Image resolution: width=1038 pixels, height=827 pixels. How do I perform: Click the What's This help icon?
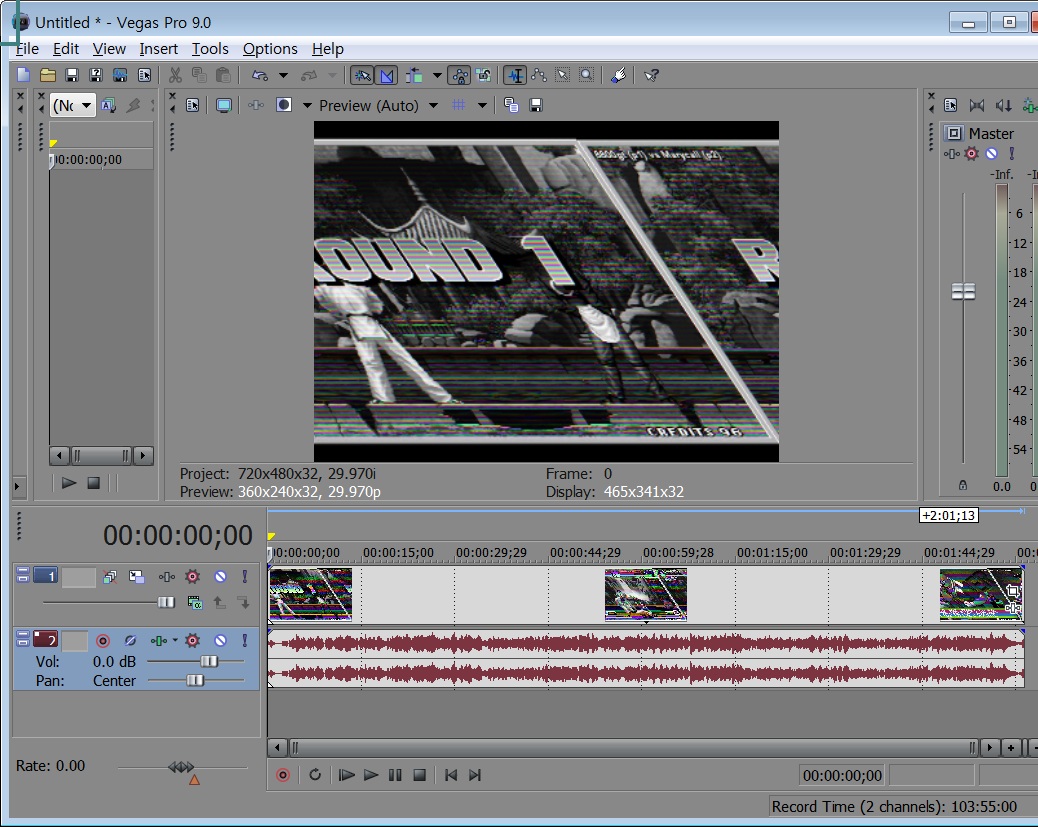651,75
